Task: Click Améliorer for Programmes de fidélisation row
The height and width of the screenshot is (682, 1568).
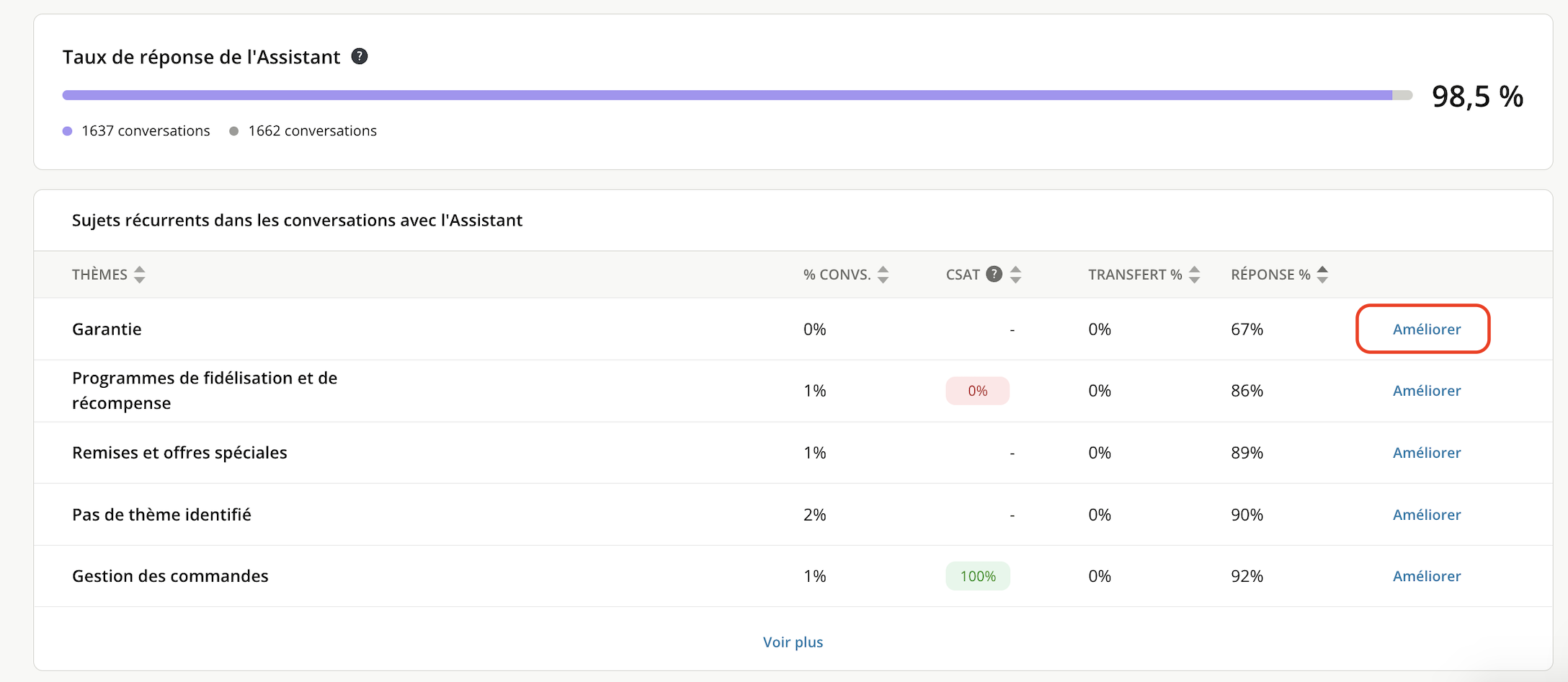Action: (x=1426, y=391)
